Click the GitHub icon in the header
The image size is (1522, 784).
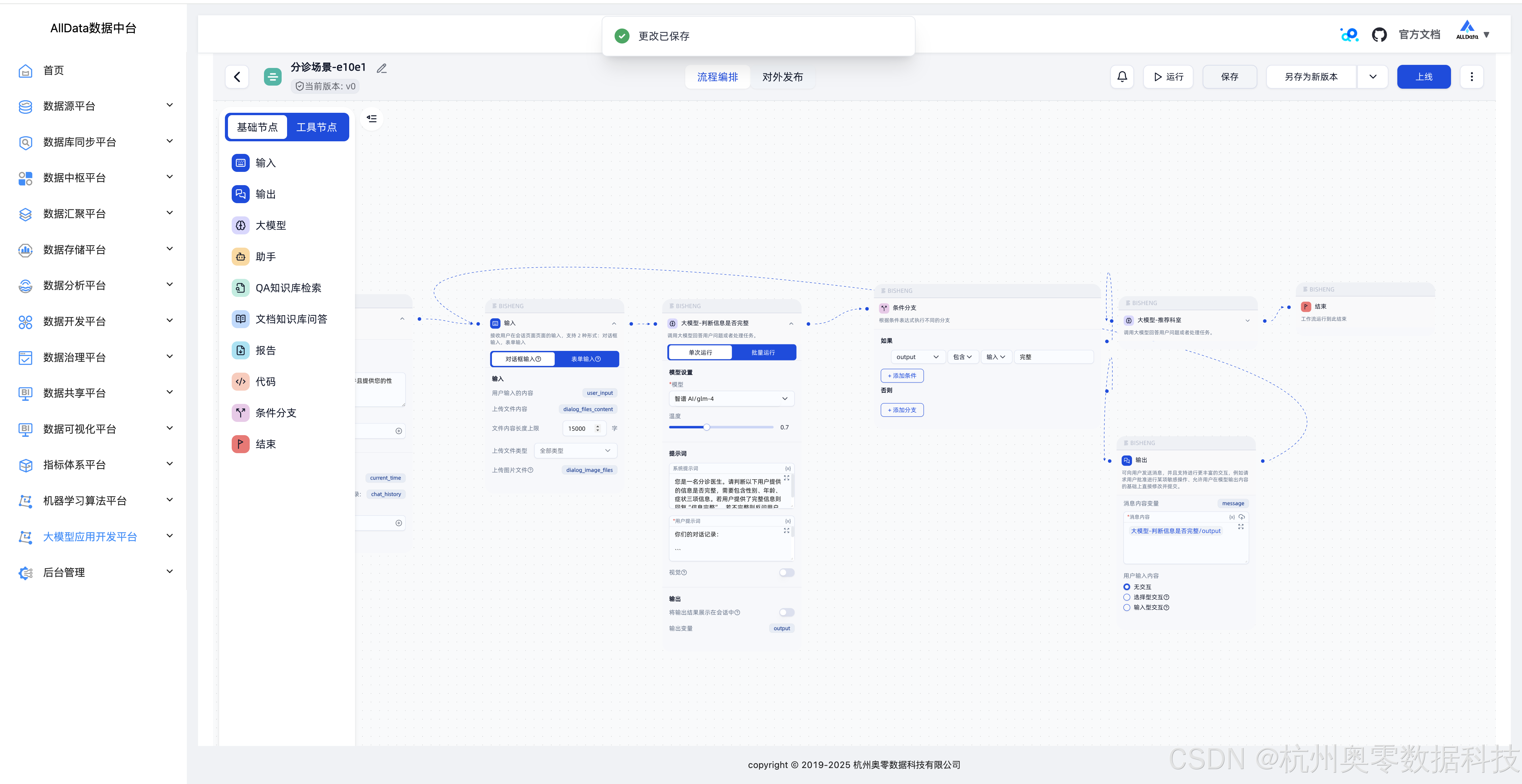(1379, 35)
